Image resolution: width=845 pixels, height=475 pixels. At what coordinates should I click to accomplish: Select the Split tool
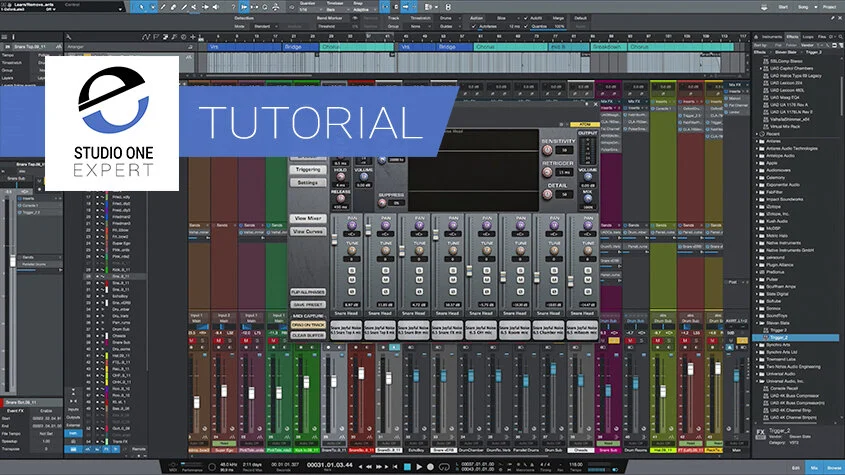[x=163, y=7]
